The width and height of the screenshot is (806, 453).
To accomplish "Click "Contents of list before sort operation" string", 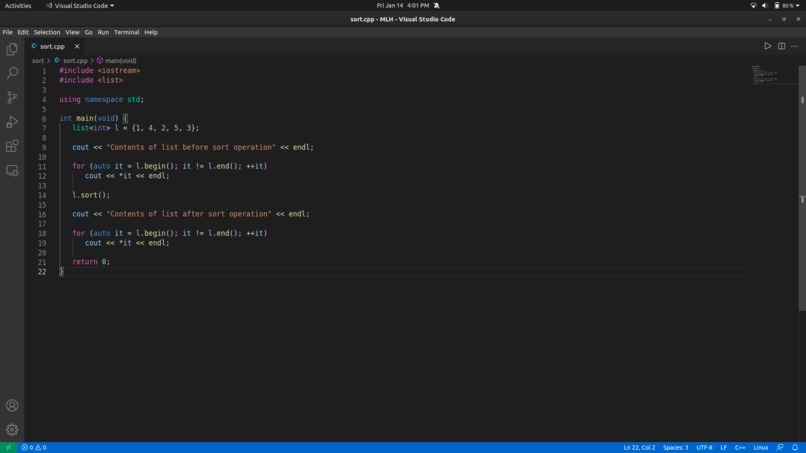I will coord(191,147).
